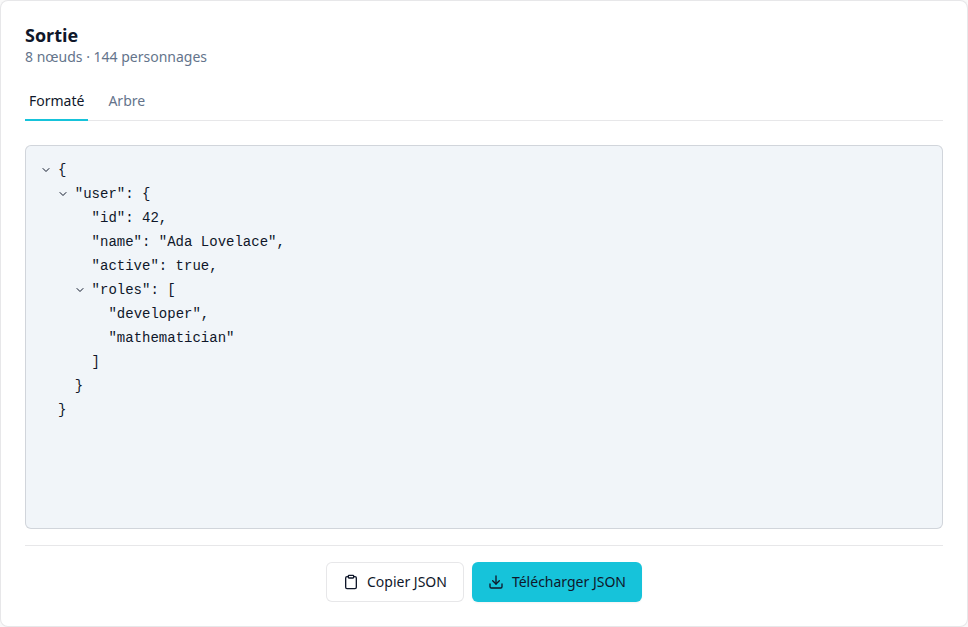Click the "mathematician" array value

[171, 338]
